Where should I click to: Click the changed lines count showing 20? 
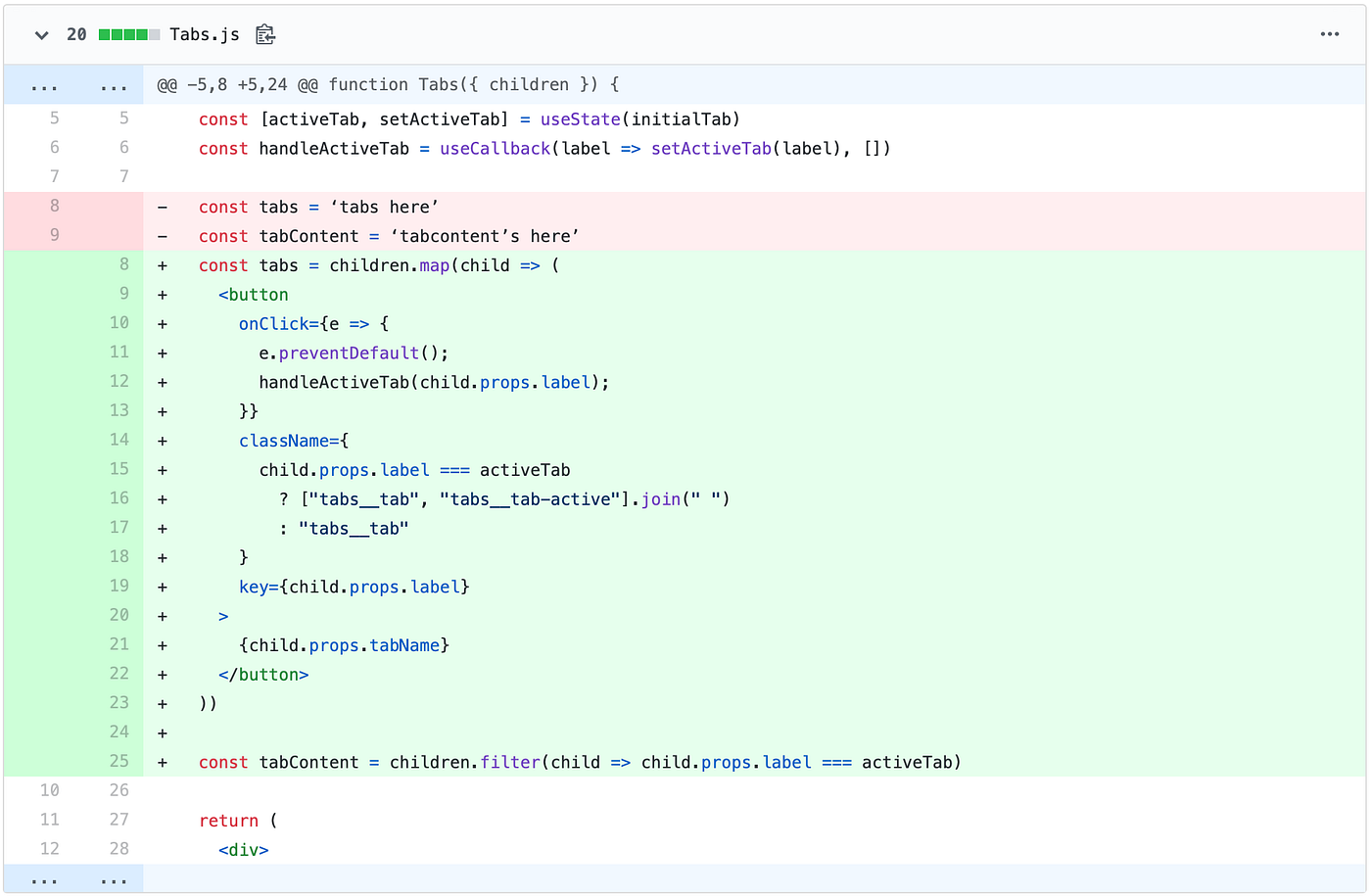75,33
